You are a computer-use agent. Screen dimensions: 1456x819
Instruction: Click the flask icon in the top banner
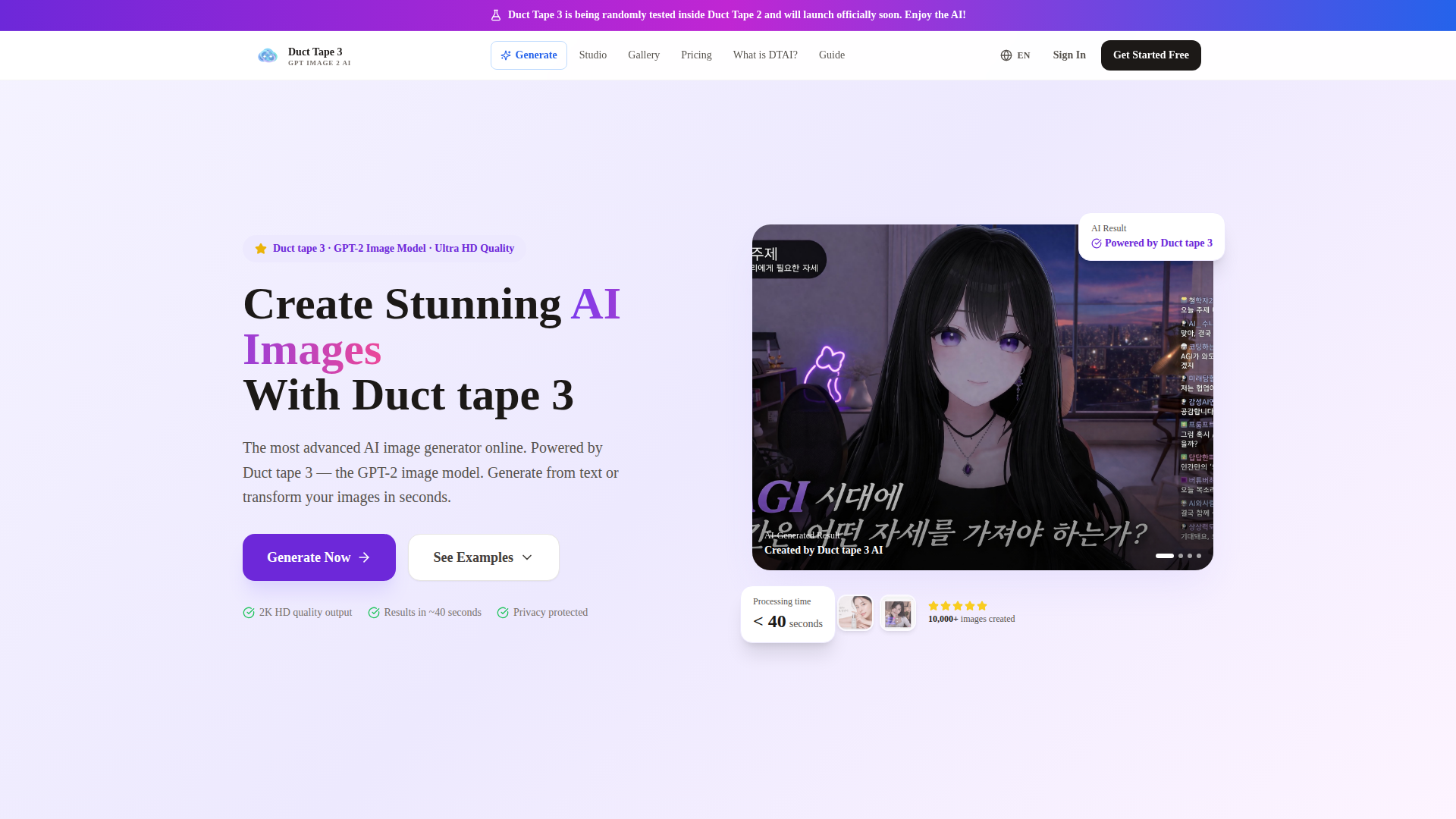[496, 15]
